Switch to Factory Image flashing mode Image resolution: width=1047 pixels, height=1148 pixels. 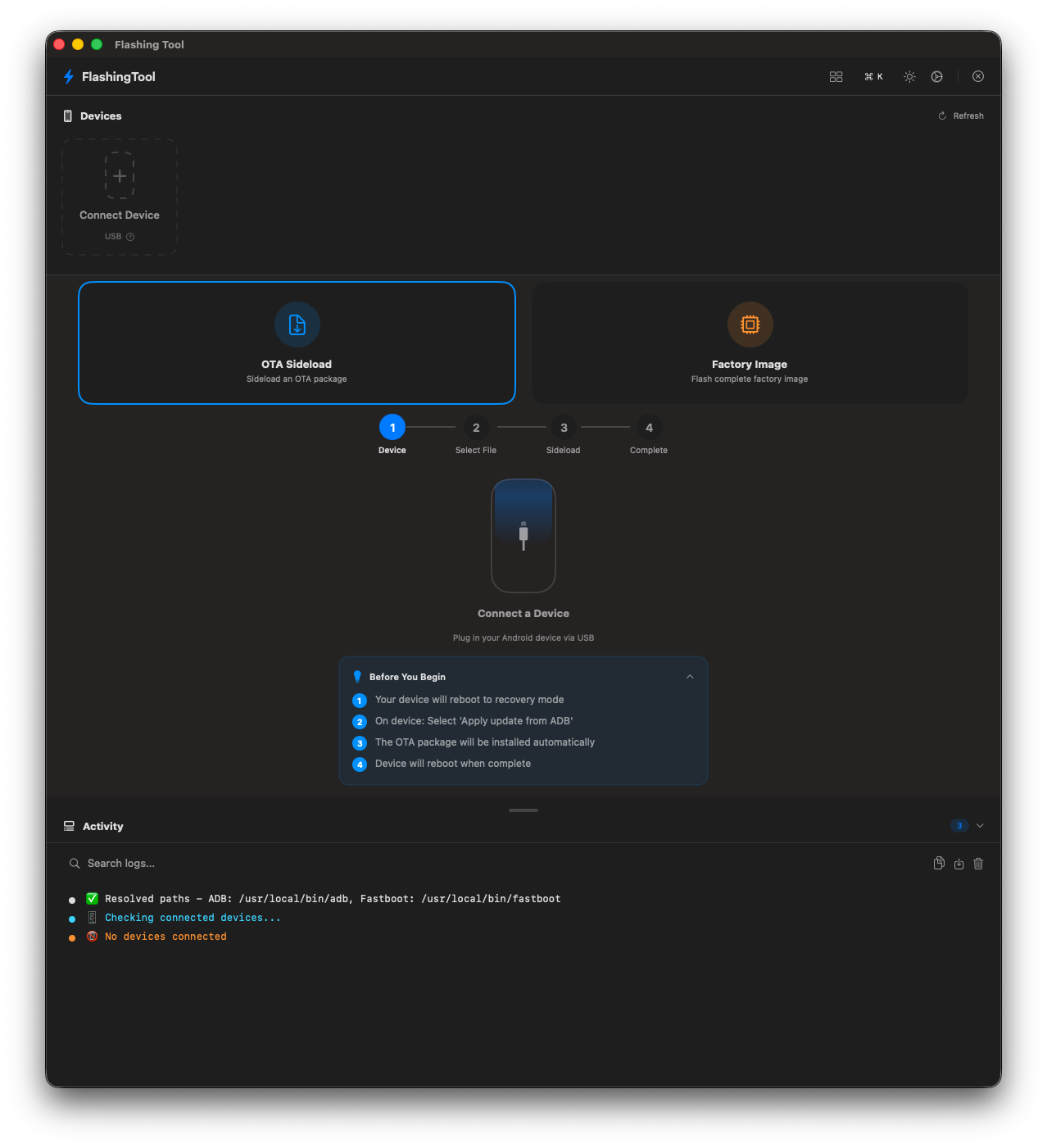[x=749, y=343]
